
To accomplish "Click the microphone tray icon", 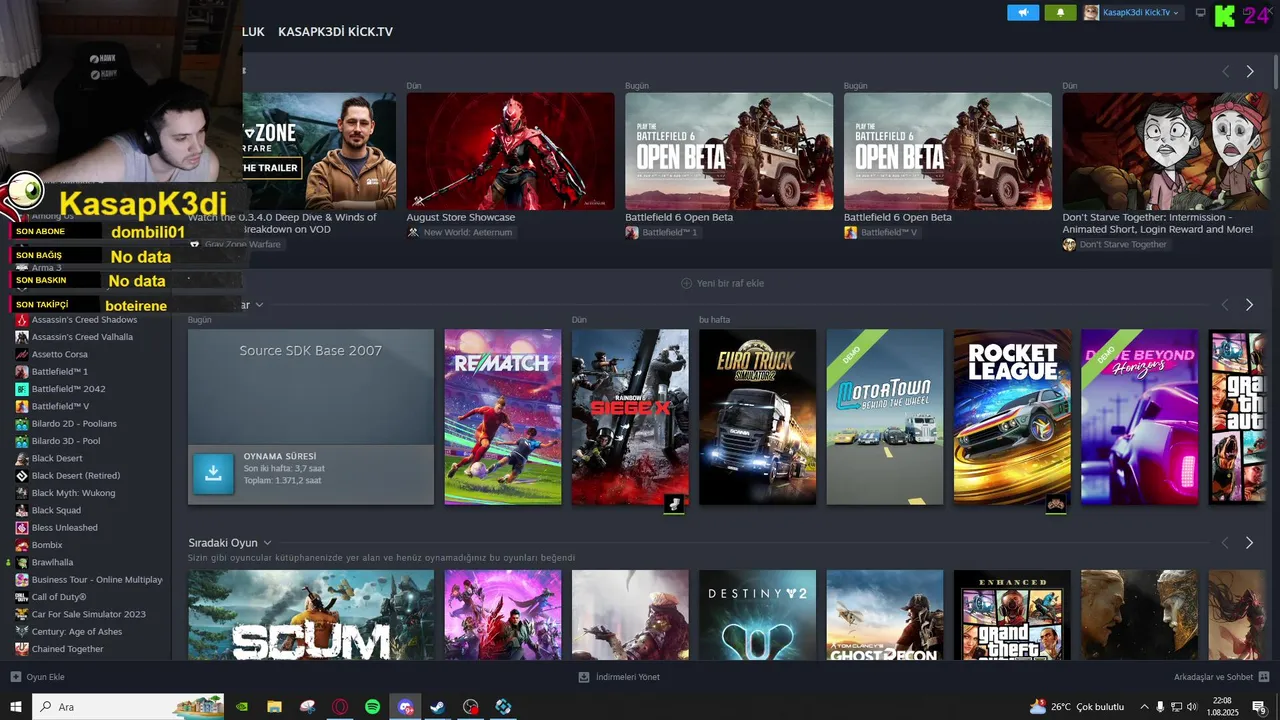I will coord(1160,707).
